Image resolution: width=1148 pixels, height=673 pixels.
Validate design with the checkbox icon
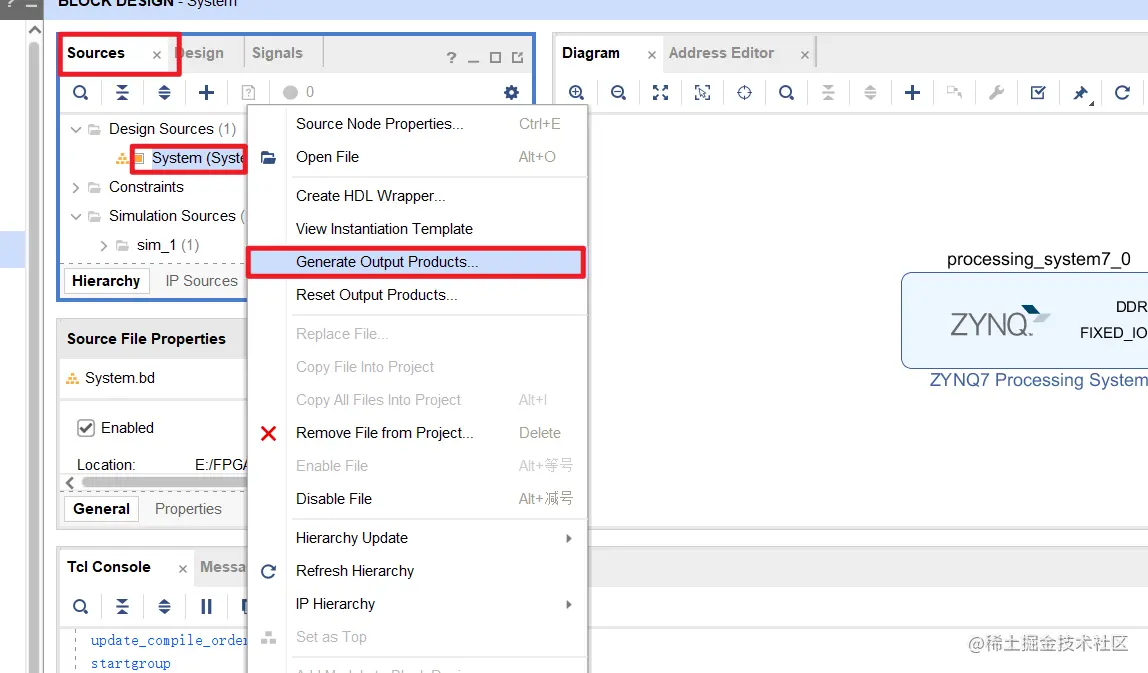(x=1037, y=92)
